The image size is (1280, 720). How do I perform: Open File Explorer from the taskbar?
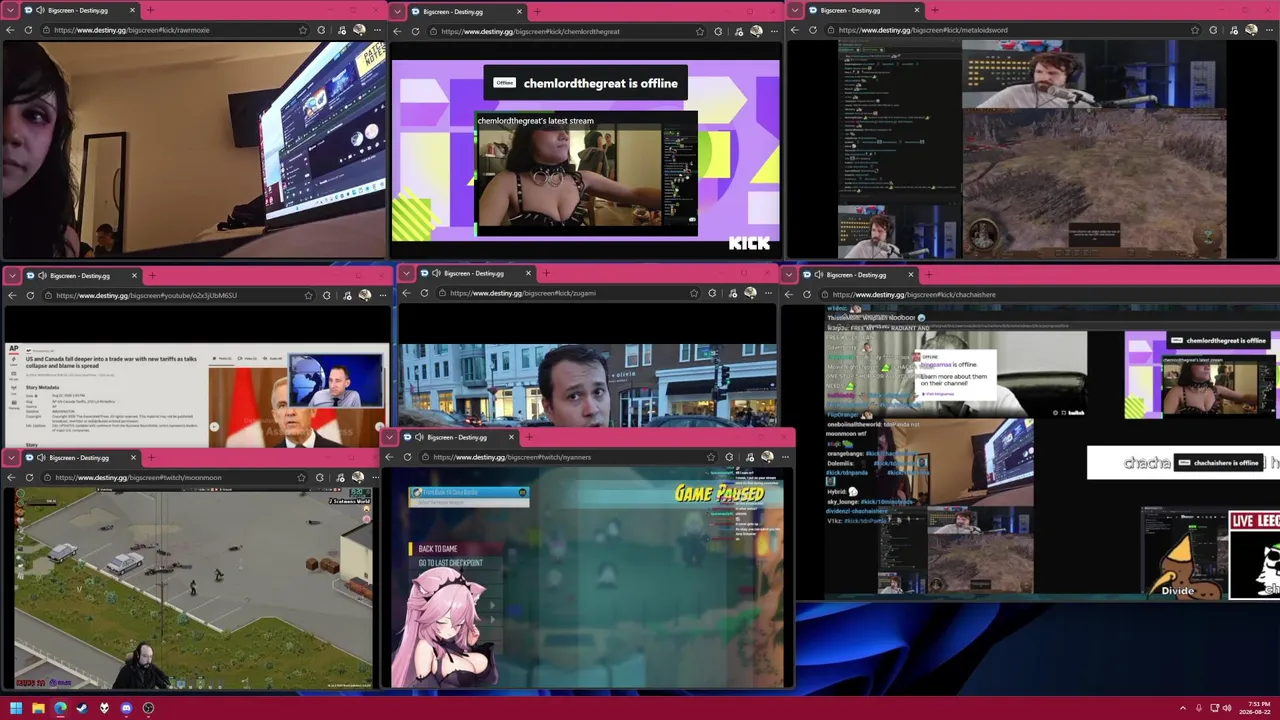point(38,708)
